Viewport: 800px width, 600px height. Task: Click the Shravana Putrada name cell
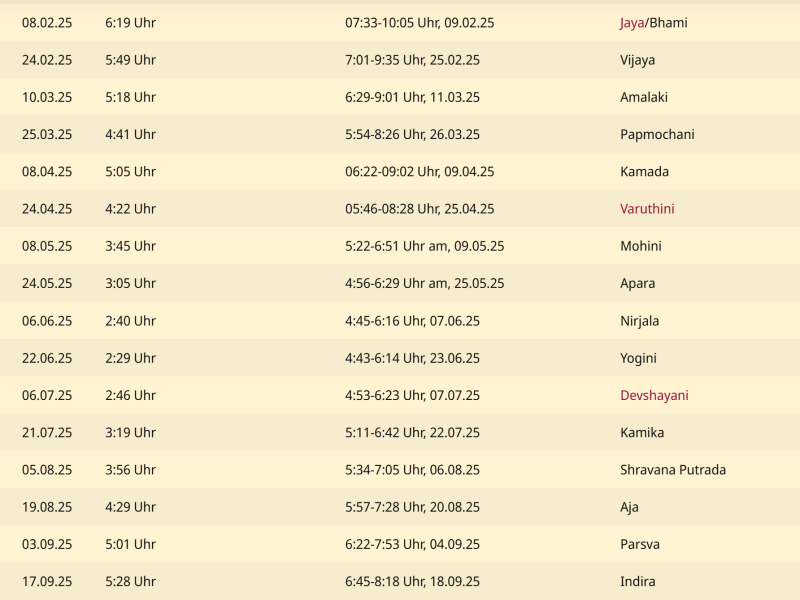pos(673,470)
